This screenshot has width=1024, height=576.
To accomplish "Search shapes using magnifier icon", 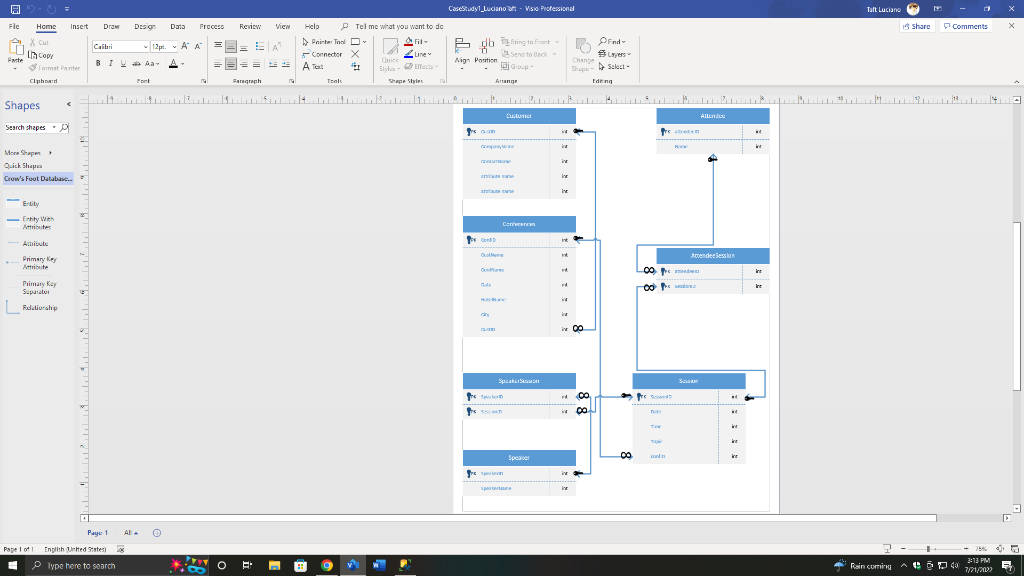I will (64, 127).
